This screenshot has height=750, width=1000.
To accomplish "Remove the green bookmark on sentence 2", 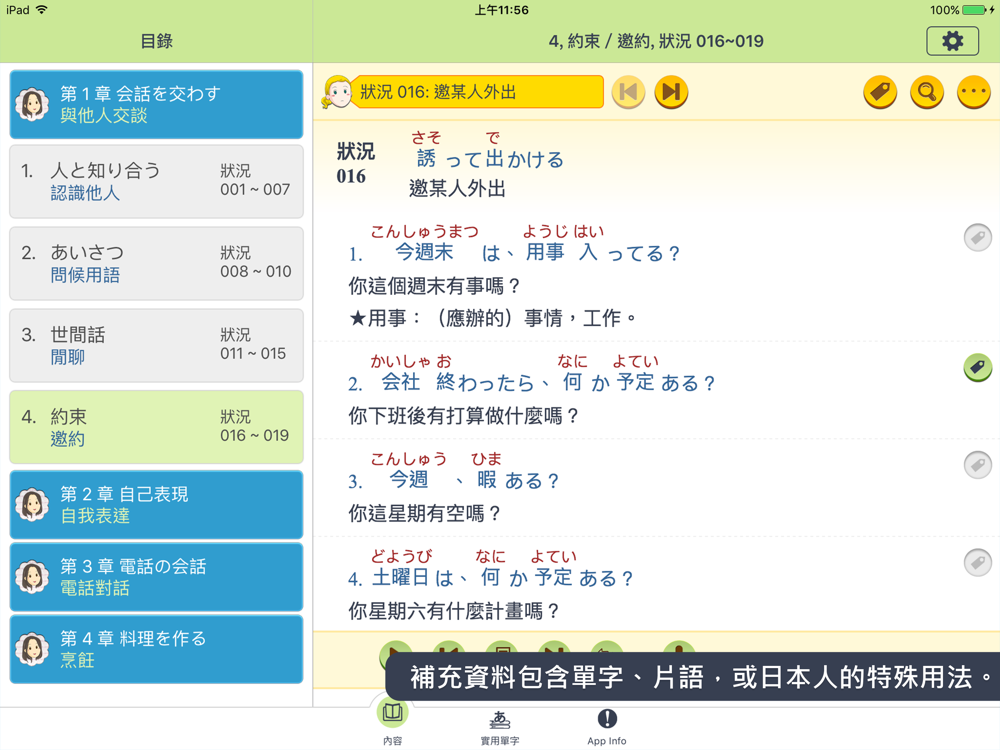I will (x=978, y=367).
